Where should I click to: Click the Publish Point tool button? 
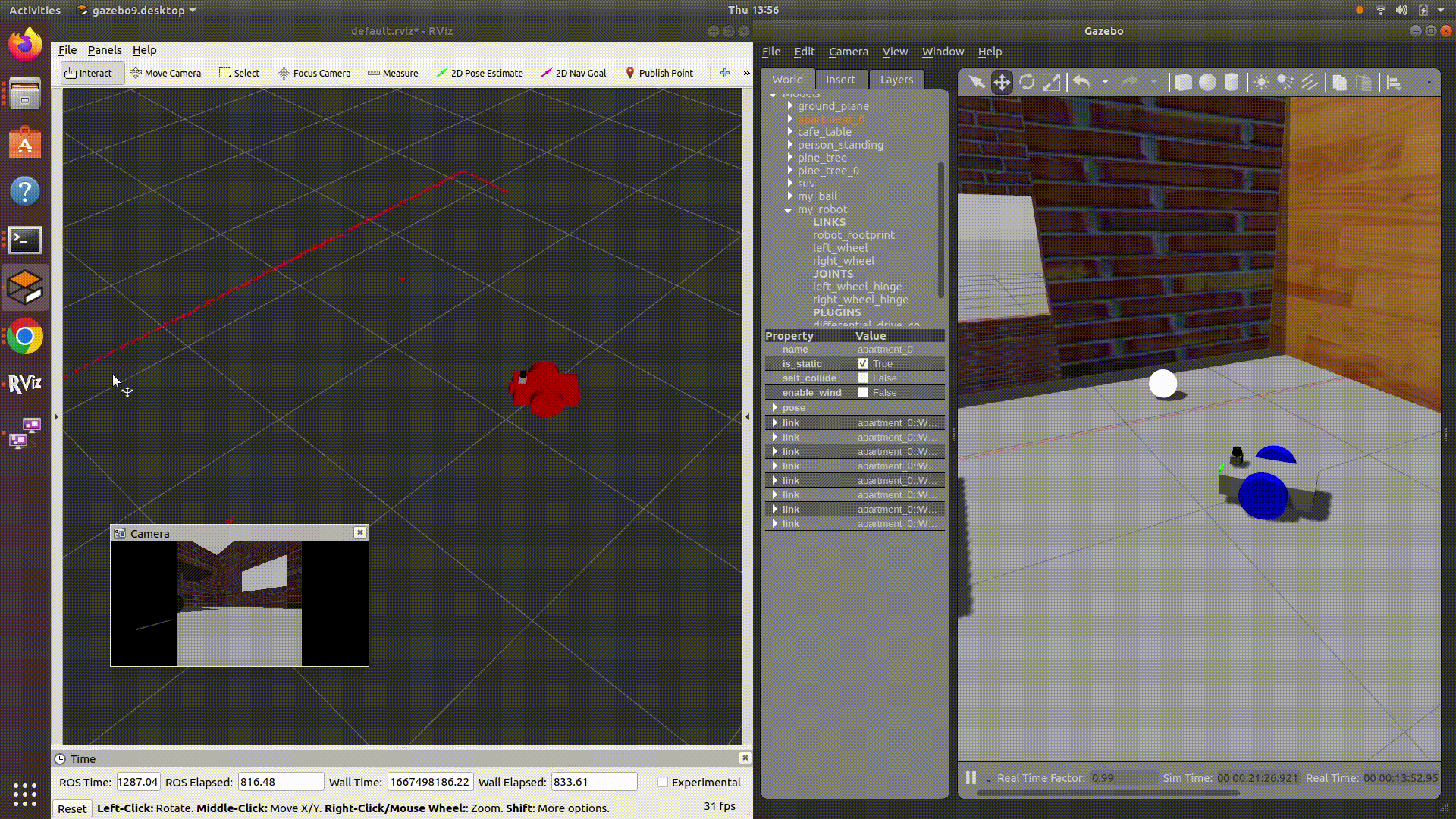coord(658,73)
